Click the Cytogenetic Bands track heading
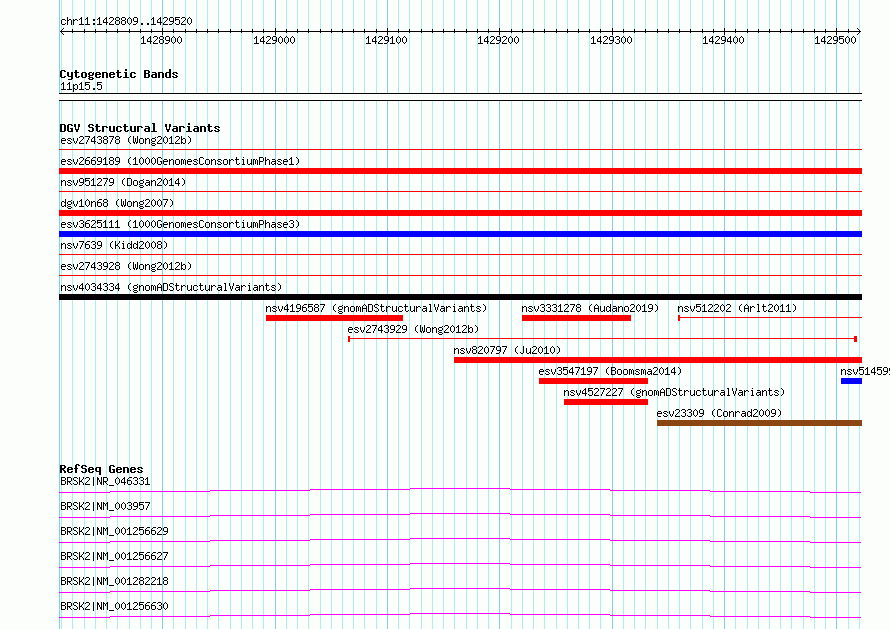890x629 pixels. click(119, 74)
